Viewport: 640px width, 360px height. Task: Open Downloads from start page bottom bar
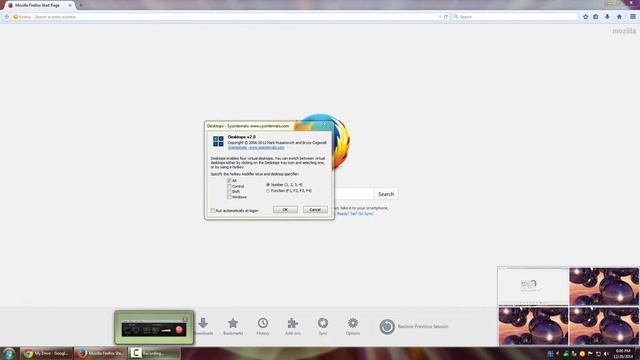point(203,327)
